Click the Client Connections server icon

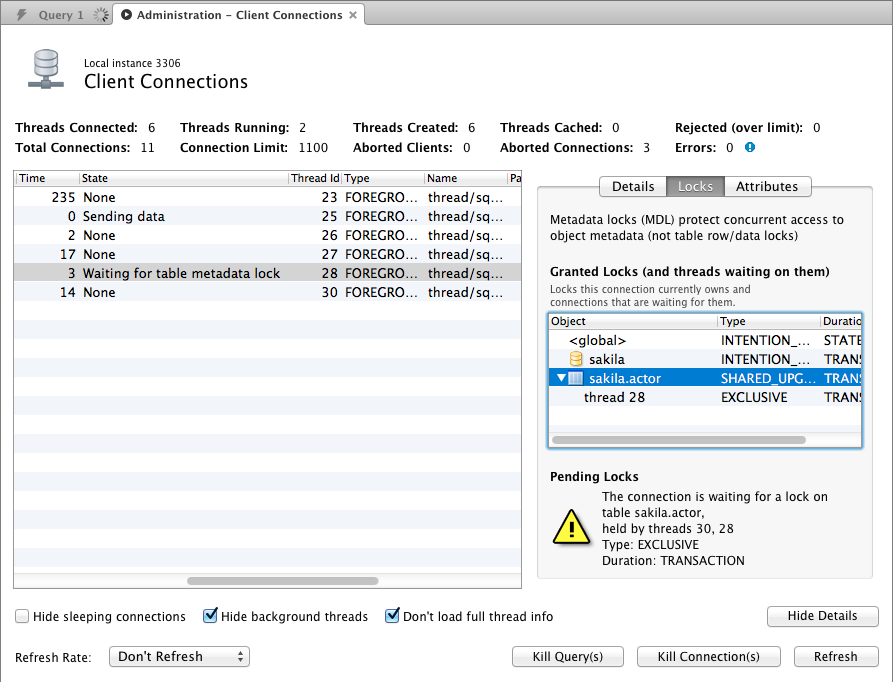click(47, 71)
